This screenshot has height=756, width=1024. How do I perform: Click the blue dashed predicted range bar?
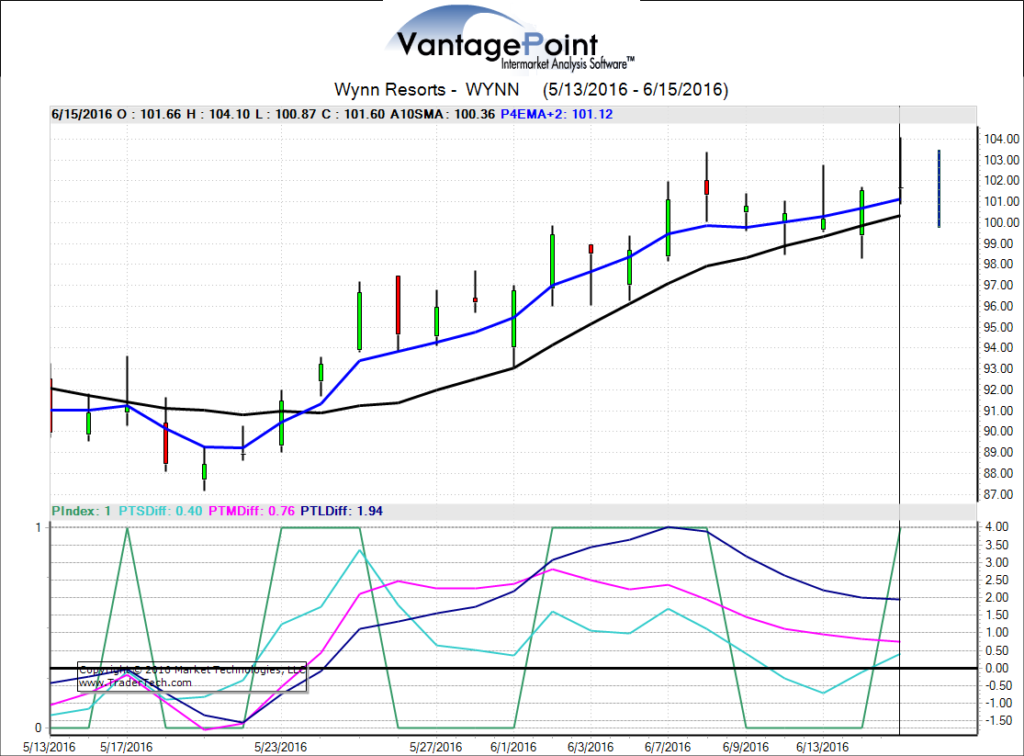[x=939, y=189]
